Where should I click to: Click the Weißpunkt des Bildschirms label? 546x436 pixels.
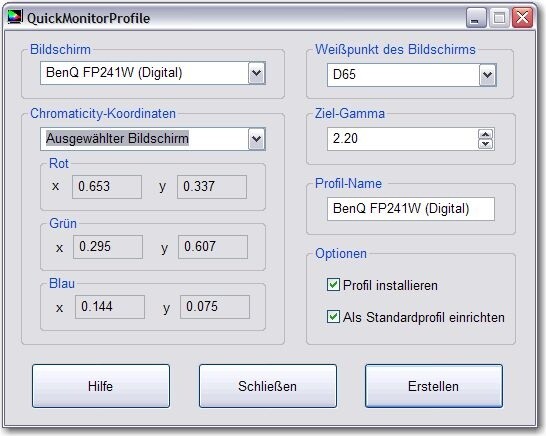395,49
